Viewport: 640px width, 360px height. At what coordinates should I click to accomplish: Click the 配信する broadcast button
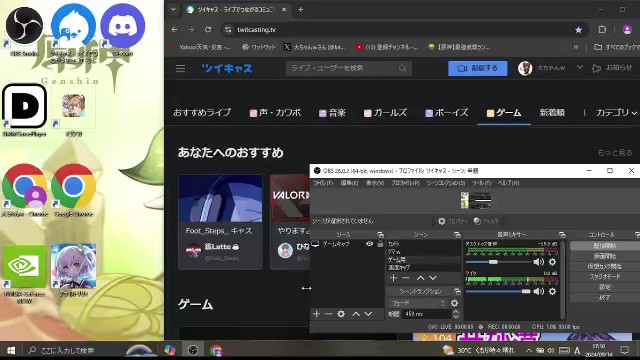pyautogui.click(x=478, y=68)
